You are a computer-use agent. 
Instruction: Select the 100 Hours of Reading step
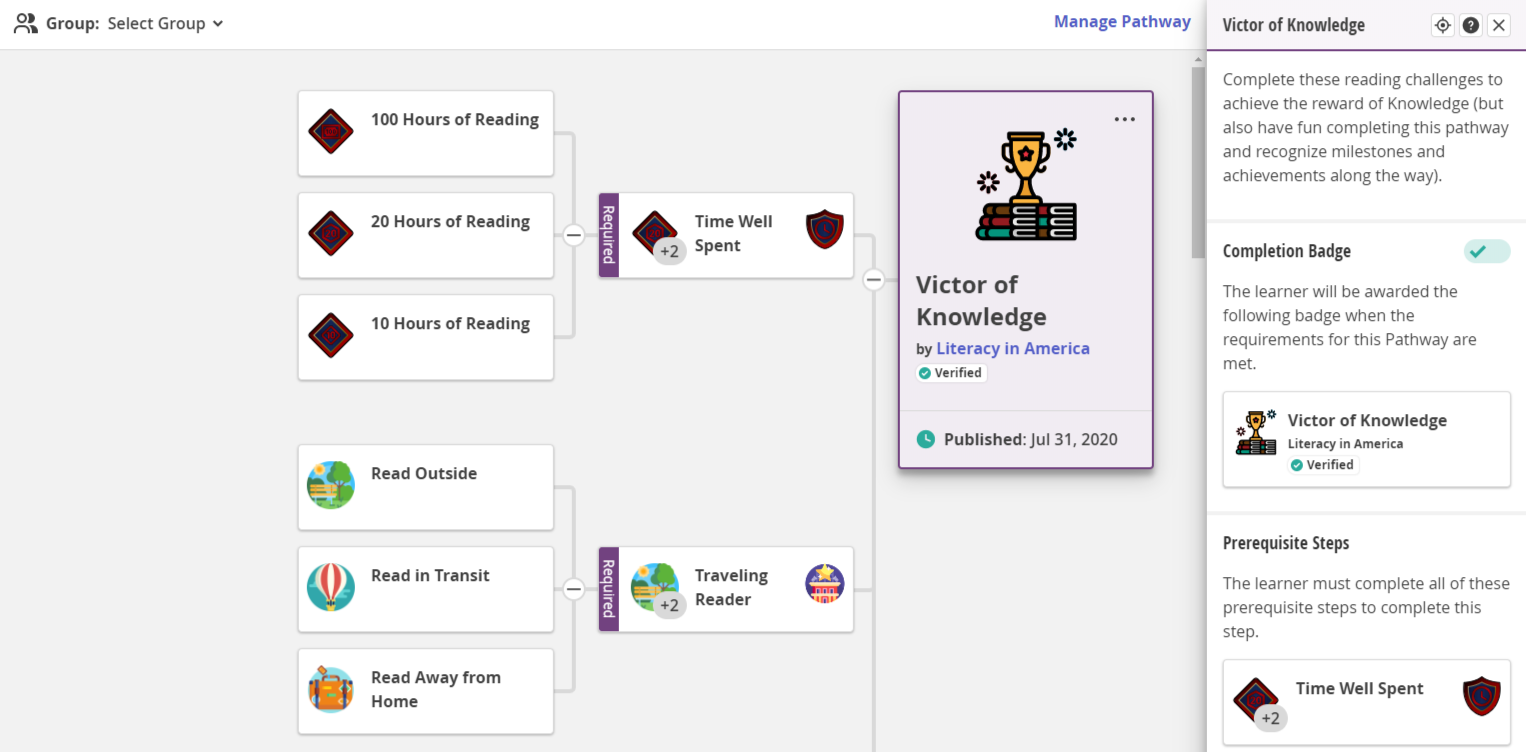tap(425, 133)
